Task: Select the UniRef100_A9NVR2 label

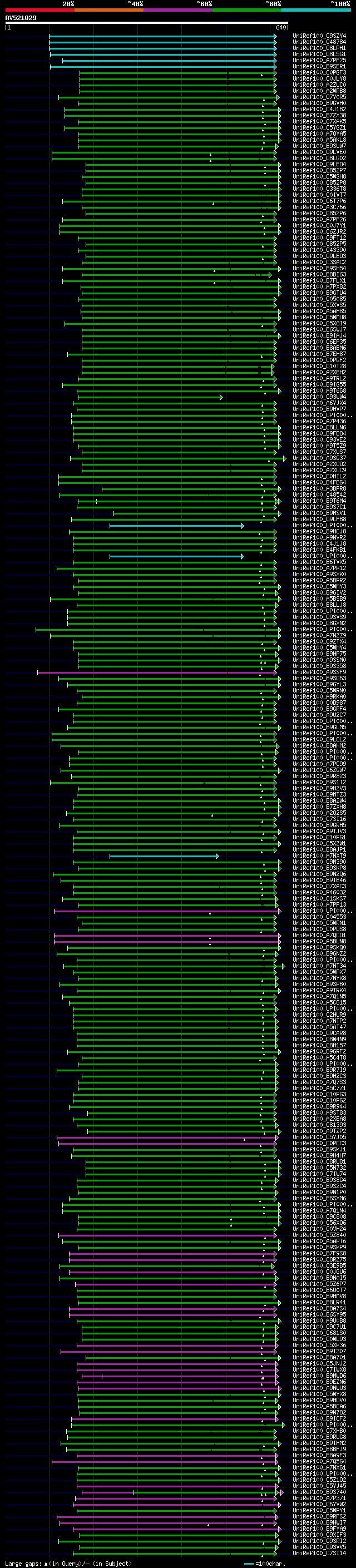Action: [x=319, y=537]
